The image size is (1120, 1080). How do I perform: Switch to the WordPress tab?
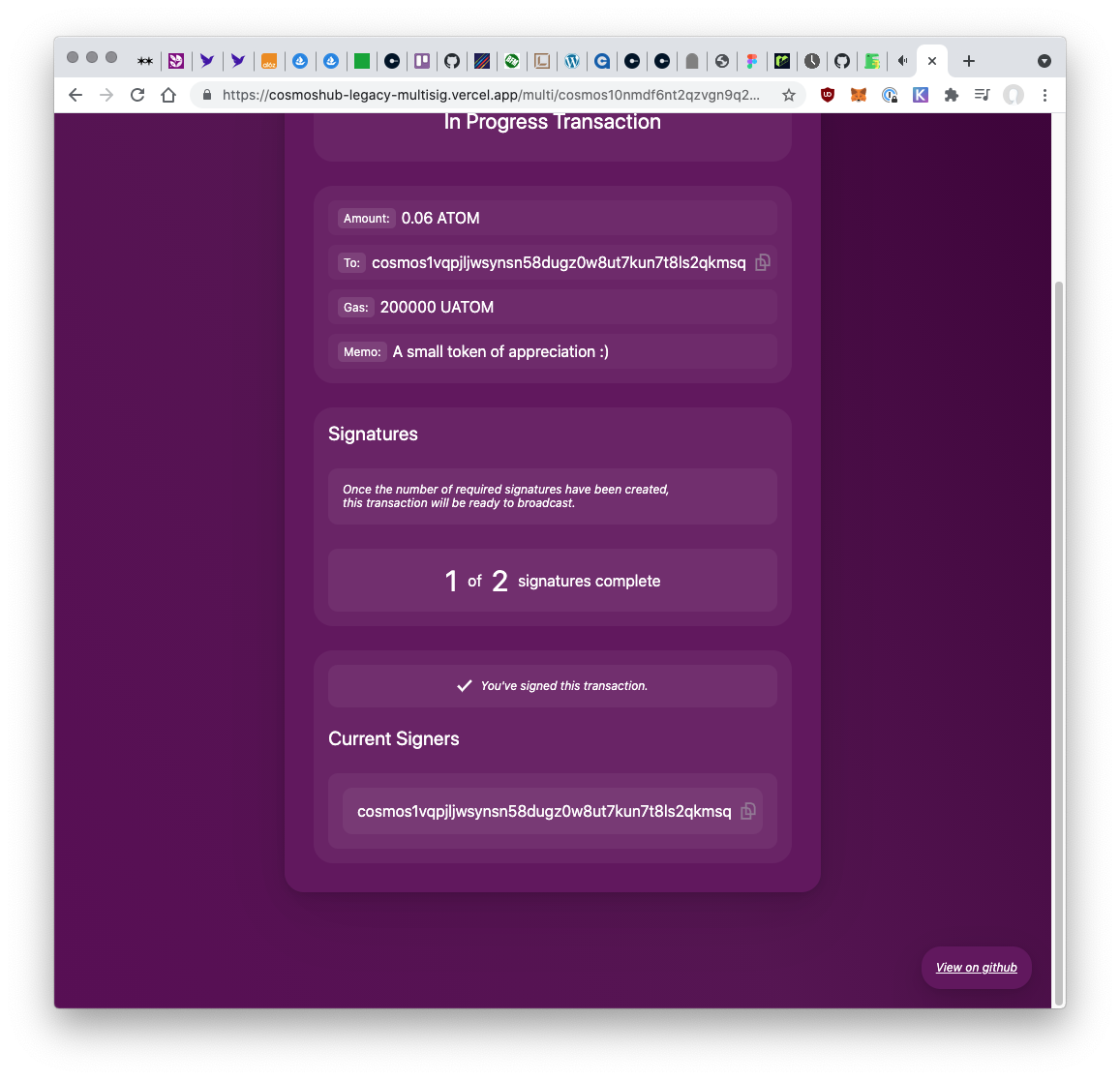click(x=572, y=61)
